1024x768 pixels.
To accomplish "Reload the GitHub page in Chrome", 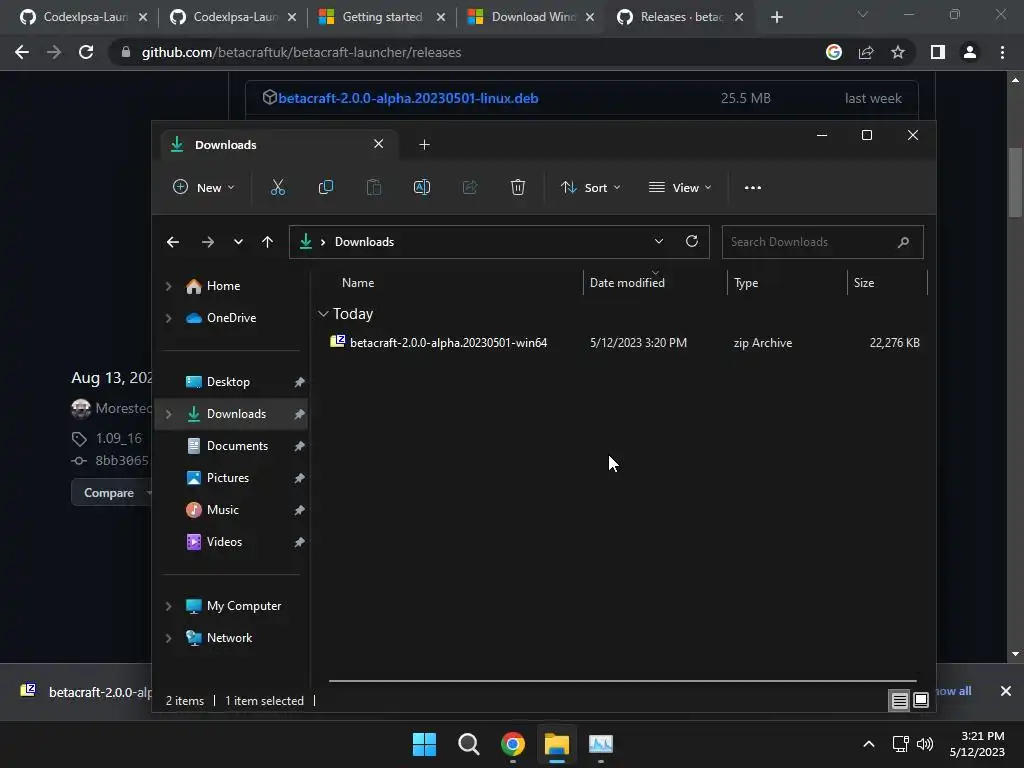I will [86, 52].
